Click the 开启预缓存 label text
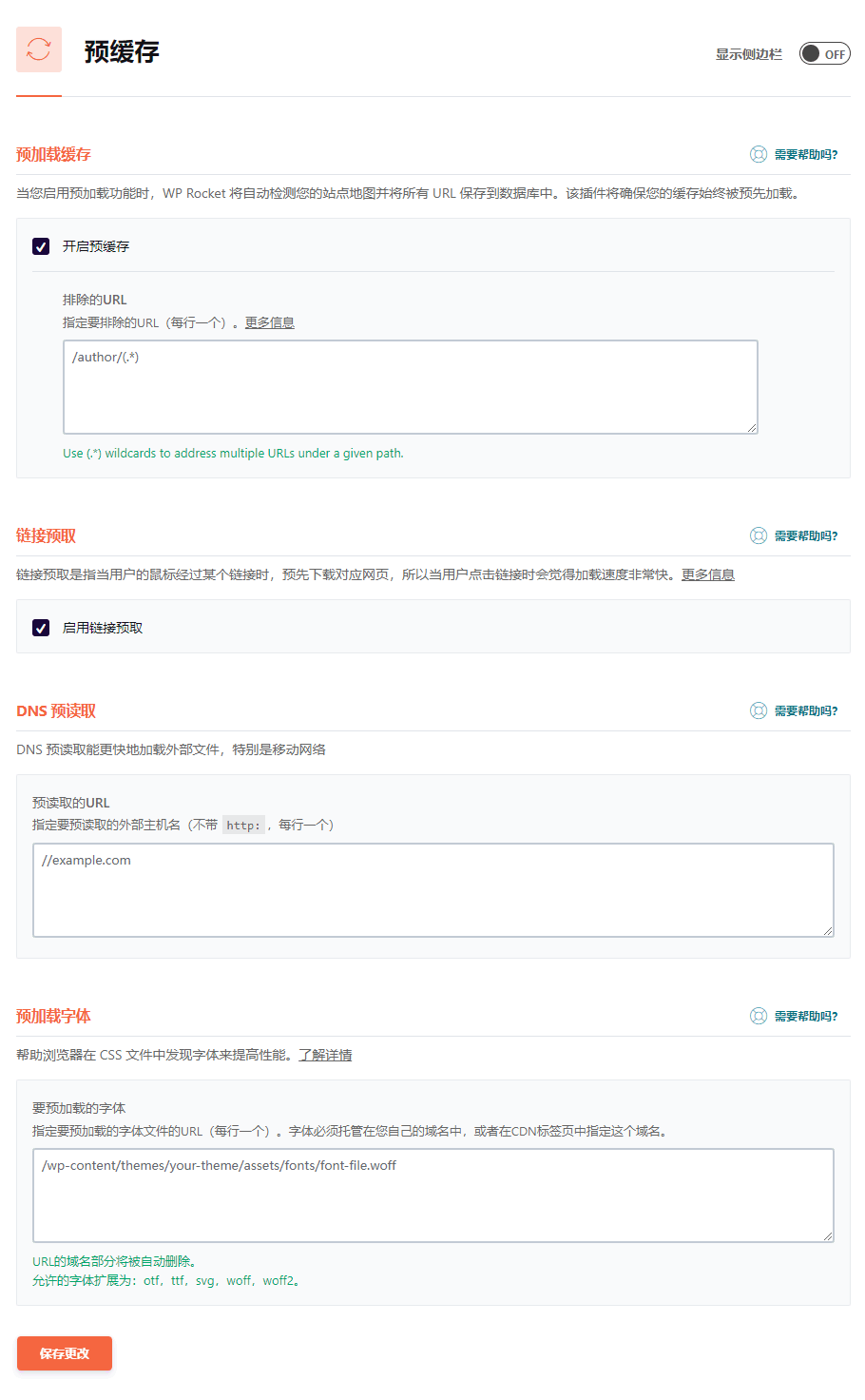The image size is (865, 1400). [x=96, y=246]
